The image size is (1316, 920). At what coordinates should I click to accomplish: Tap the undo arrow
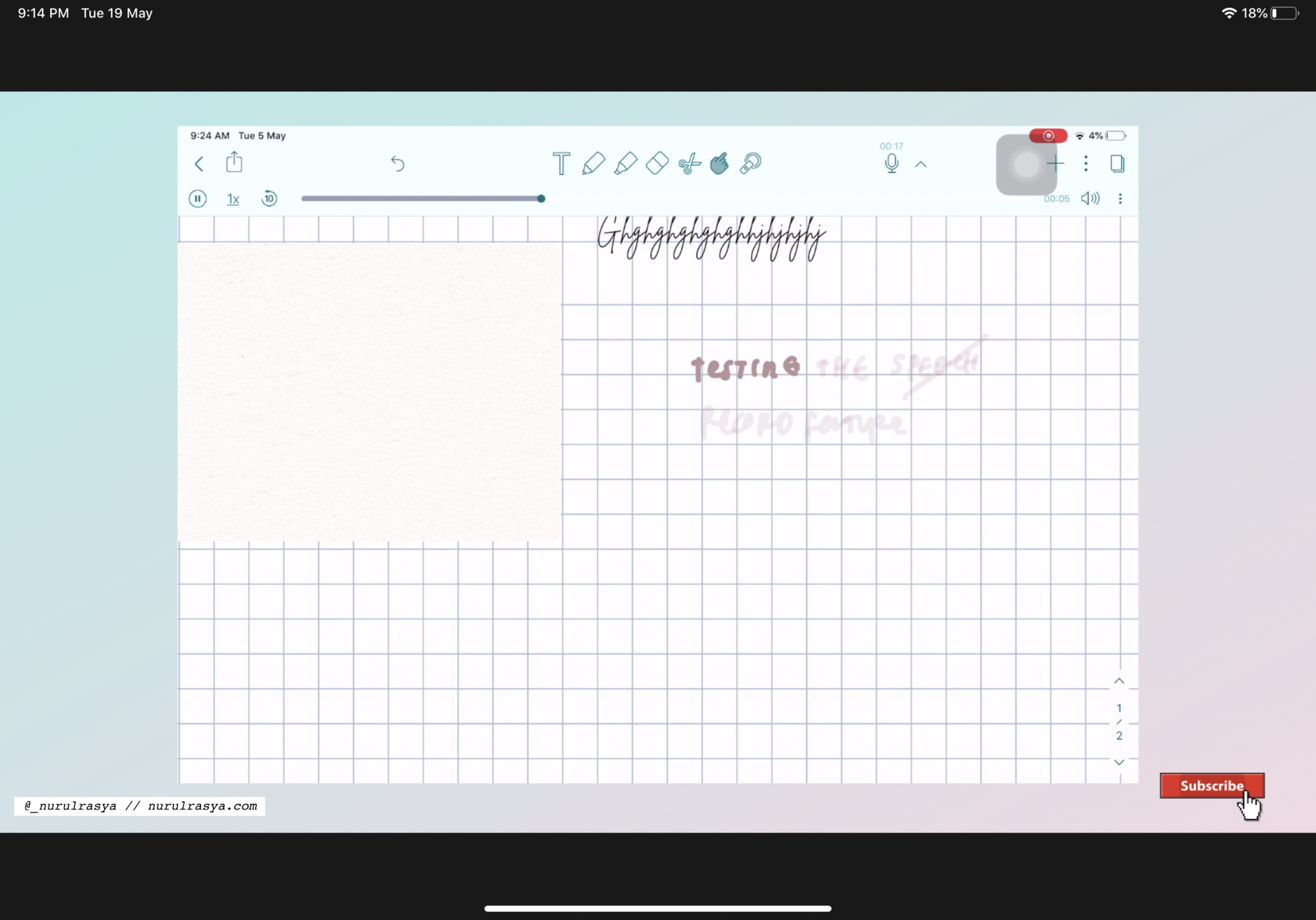tap(398, 163)
